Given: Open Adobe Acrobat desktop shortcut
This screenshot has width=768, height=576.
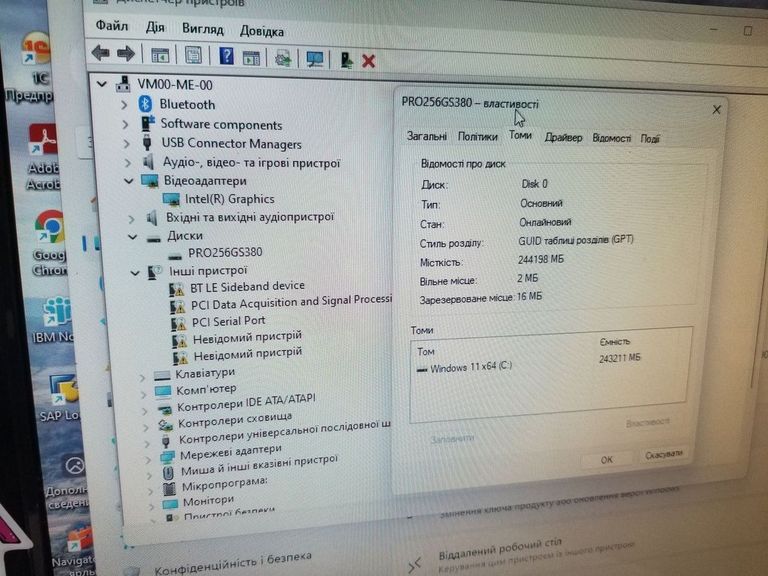Looking at the screenshot, I should (43, 157).
